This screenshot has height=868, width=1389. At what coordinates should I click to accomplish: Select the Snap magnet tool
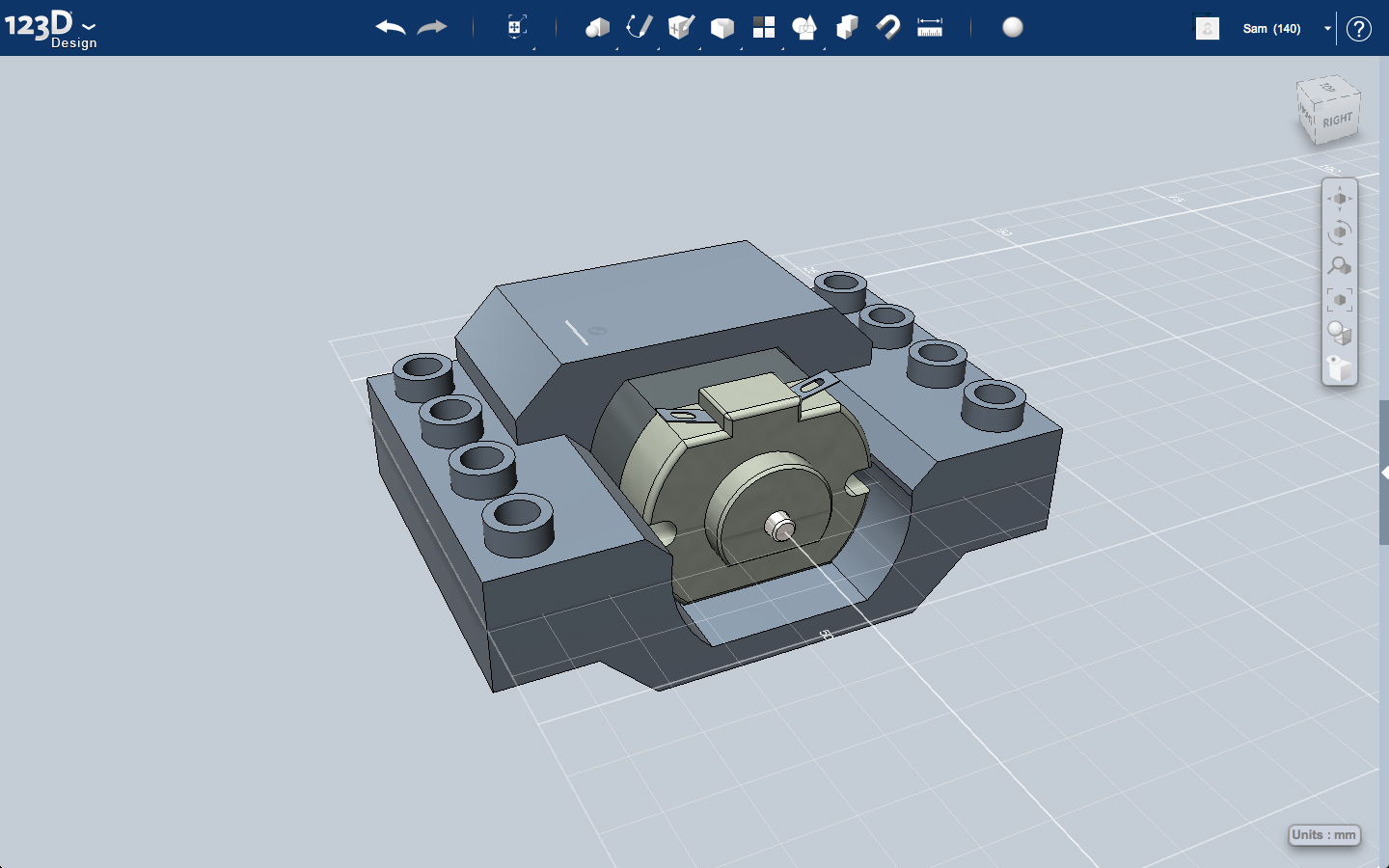tap(887, 28)
